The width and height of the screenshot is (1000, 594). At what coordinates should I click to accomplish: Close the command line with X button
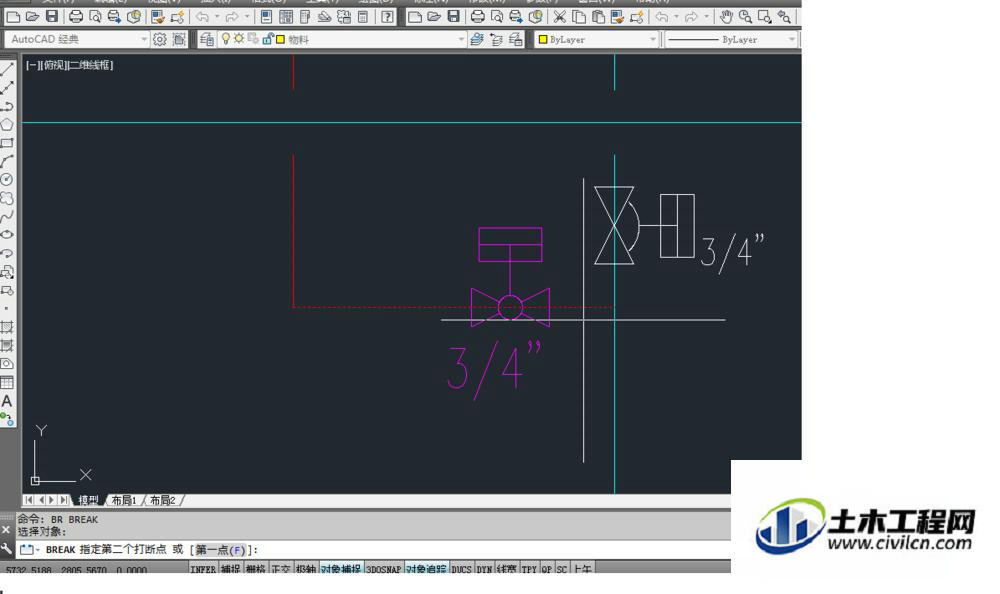click(6, 530)
